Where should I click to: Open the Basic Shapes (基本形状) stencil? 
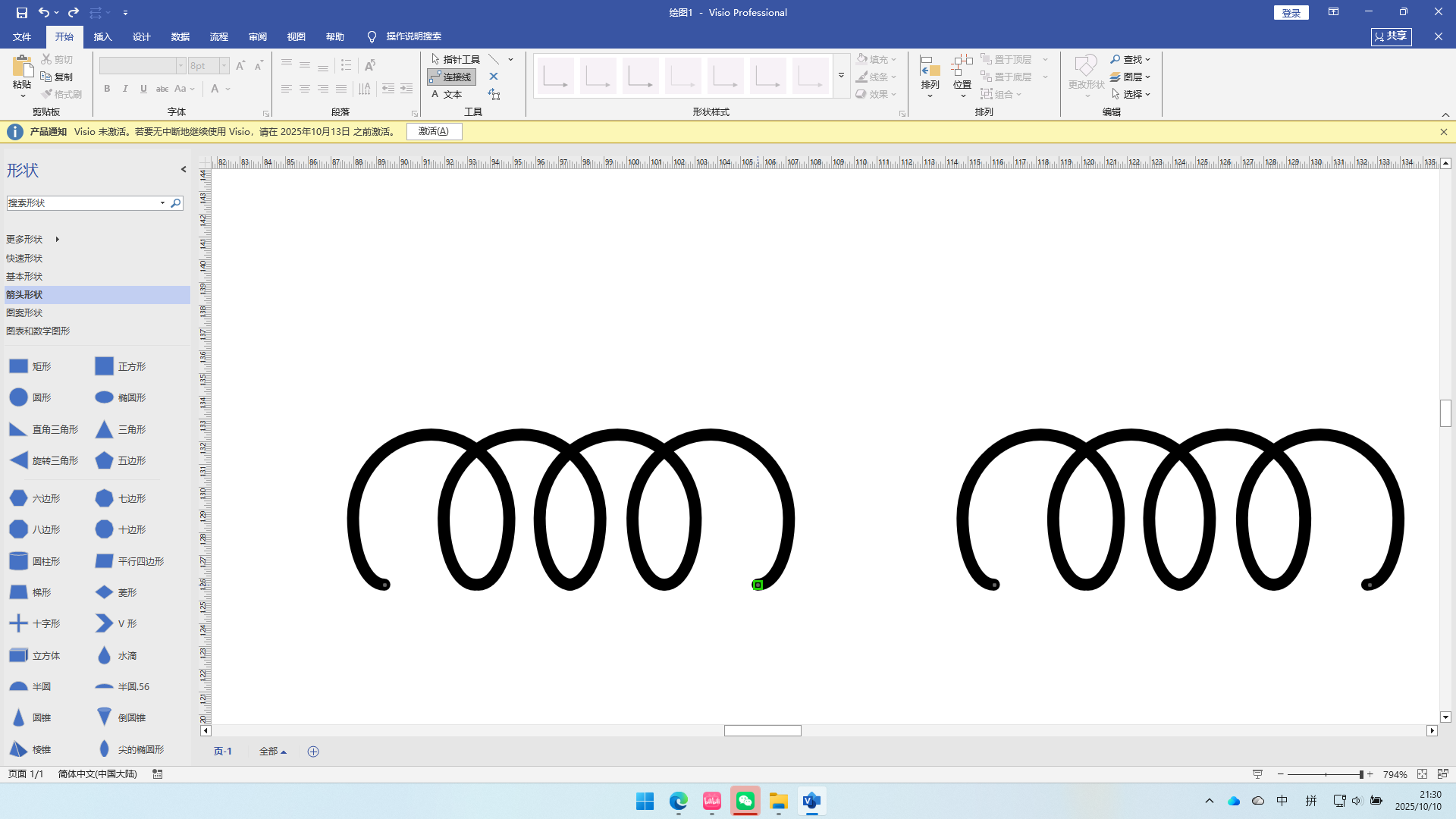pos(24,277)
